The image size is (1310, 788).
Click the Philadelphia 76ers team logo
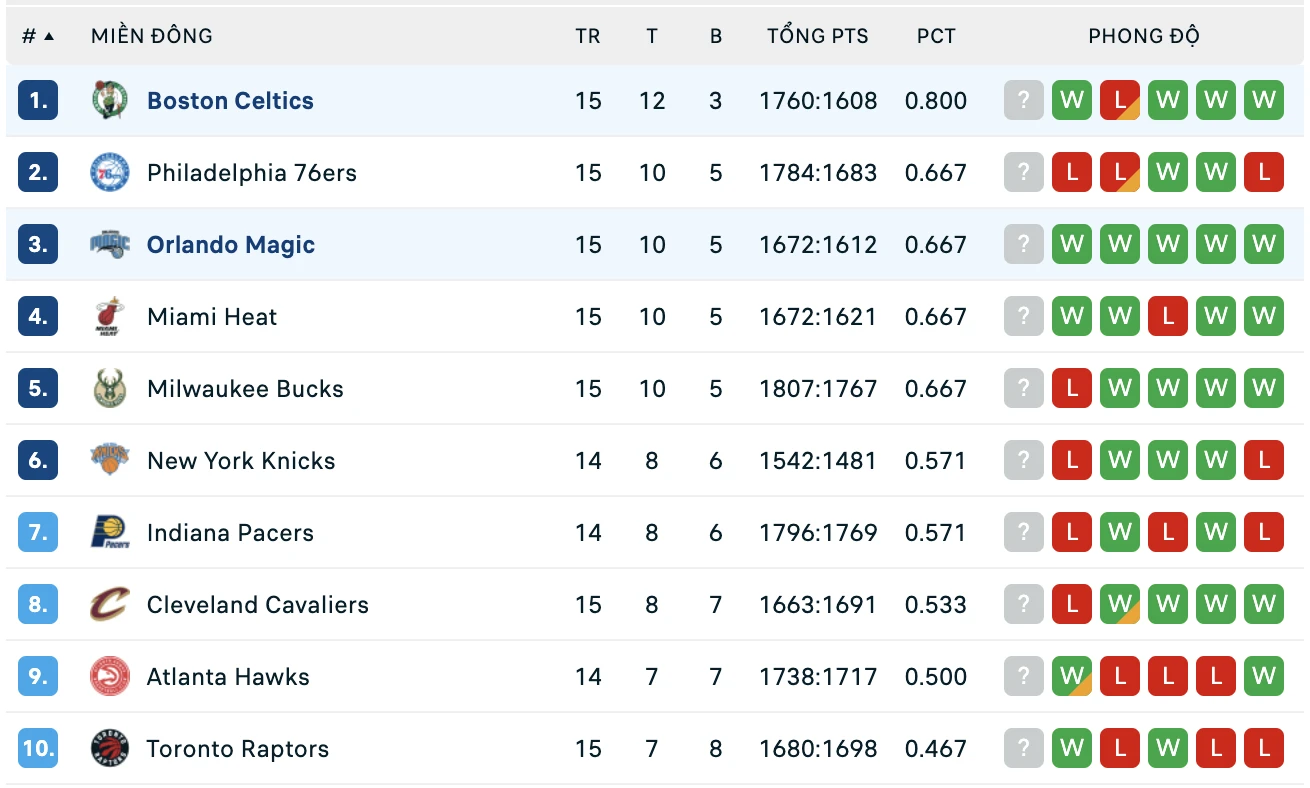[x=110, y=173]
